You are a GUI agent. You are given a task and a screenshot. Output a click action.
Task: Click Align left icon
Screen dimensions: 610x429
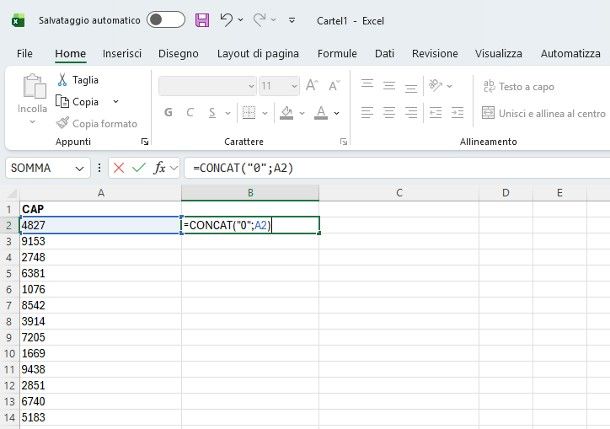point(367,113)
